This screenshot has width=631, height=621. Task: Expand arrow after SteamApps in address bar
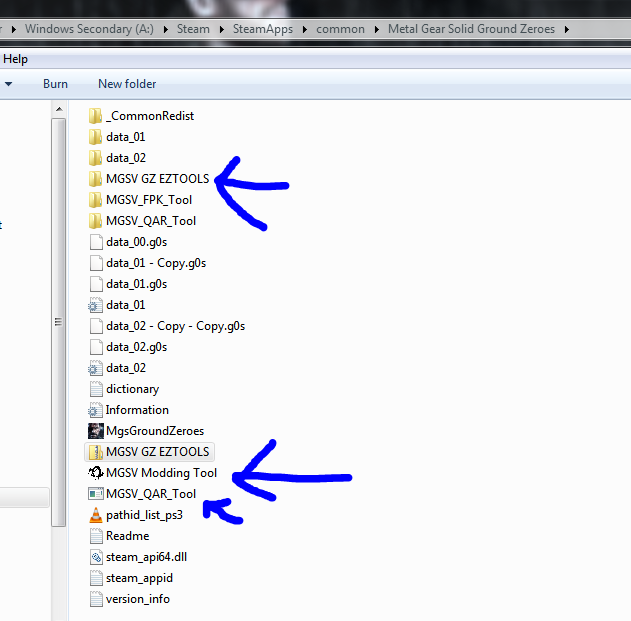point(305,29)
